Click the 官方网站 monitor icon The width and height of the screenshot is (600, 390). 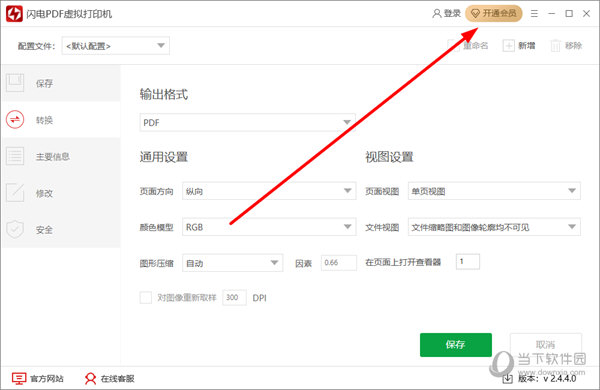[x=19, y=379]
